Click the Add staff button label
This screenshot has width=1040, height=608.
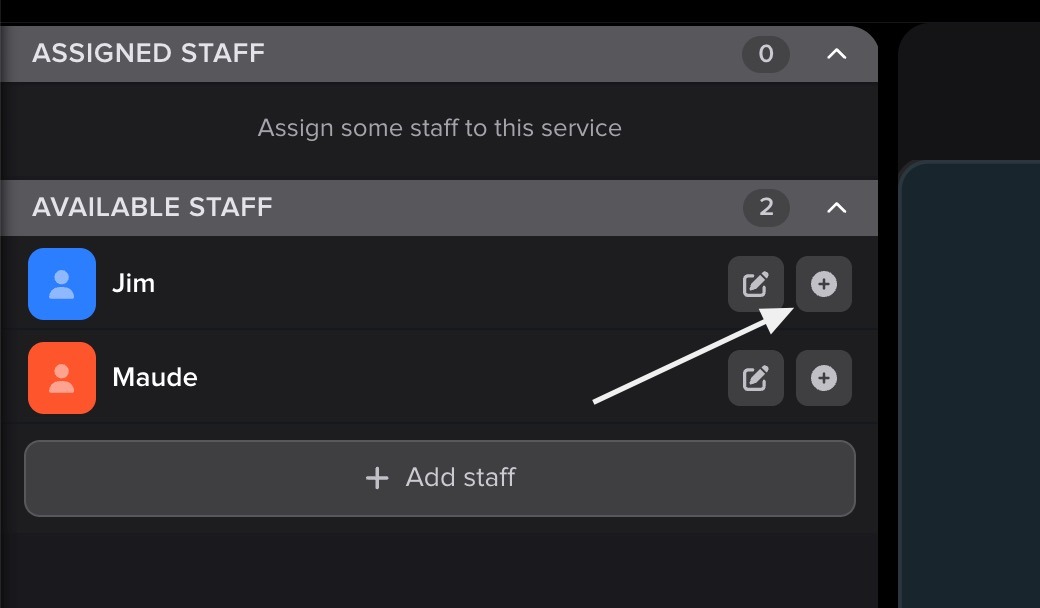click(x=460, y=477)
